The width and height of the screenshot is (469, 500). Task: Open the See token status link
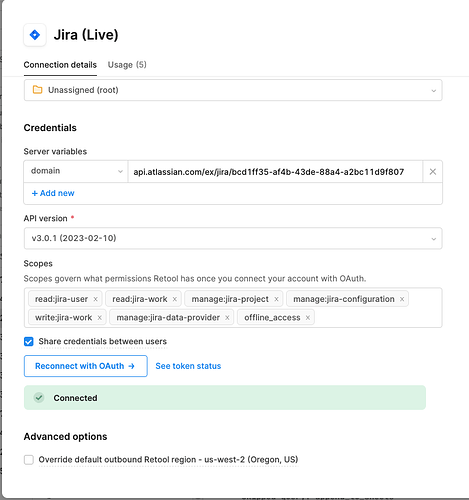click(x=188, y=366)
